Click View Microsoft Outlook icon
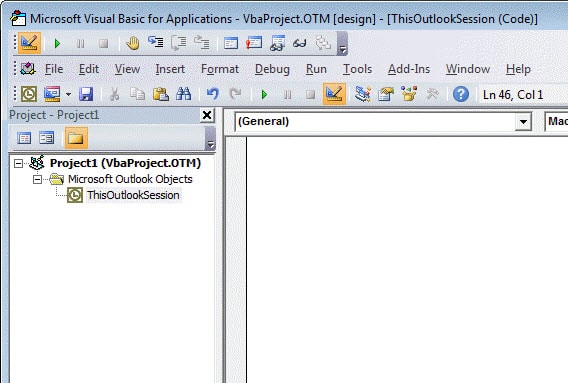Image resolution: width=568 pixels, height=383 pixels. (29, 94)
